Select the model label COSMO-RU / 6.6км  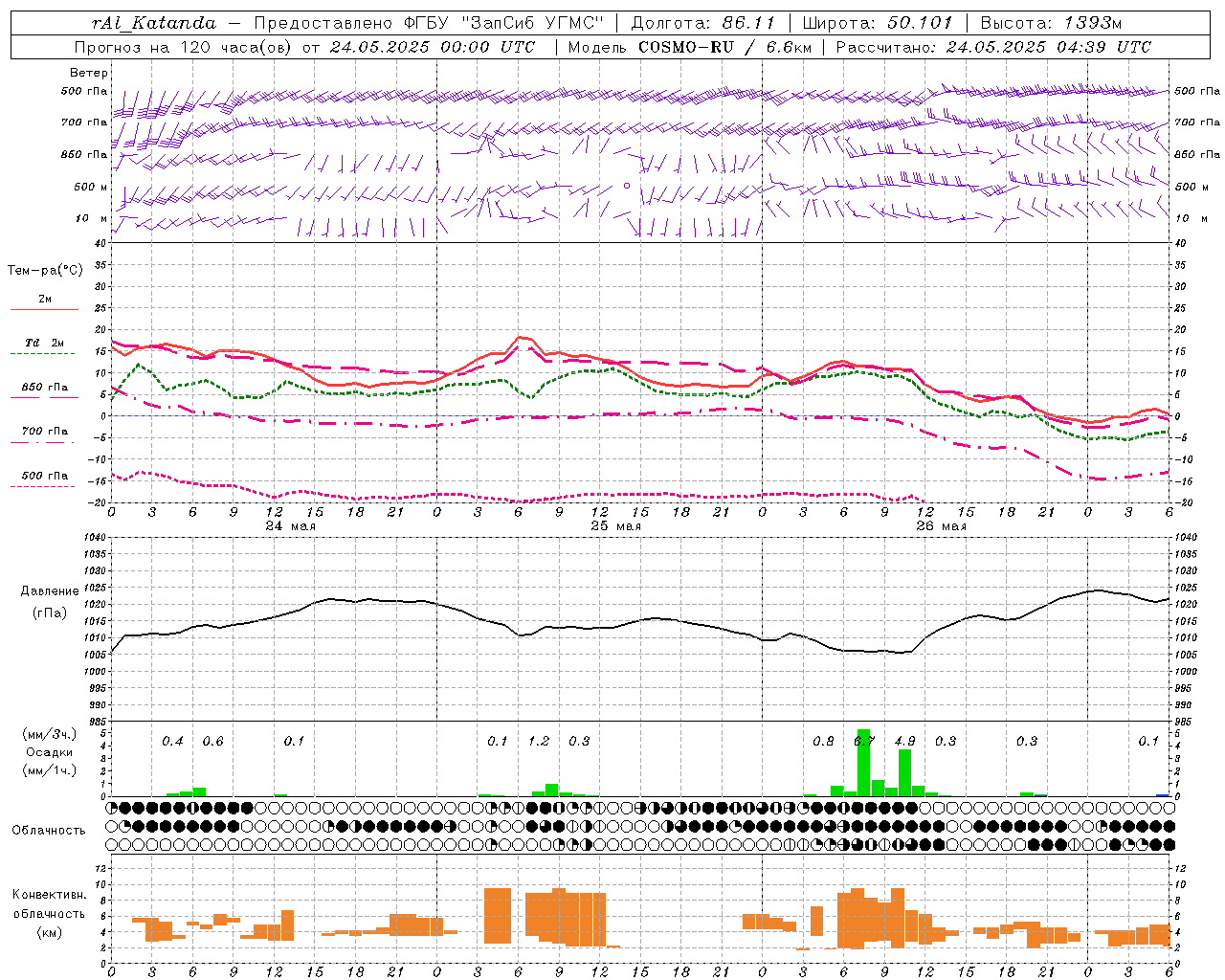click(x=724, y=47)
